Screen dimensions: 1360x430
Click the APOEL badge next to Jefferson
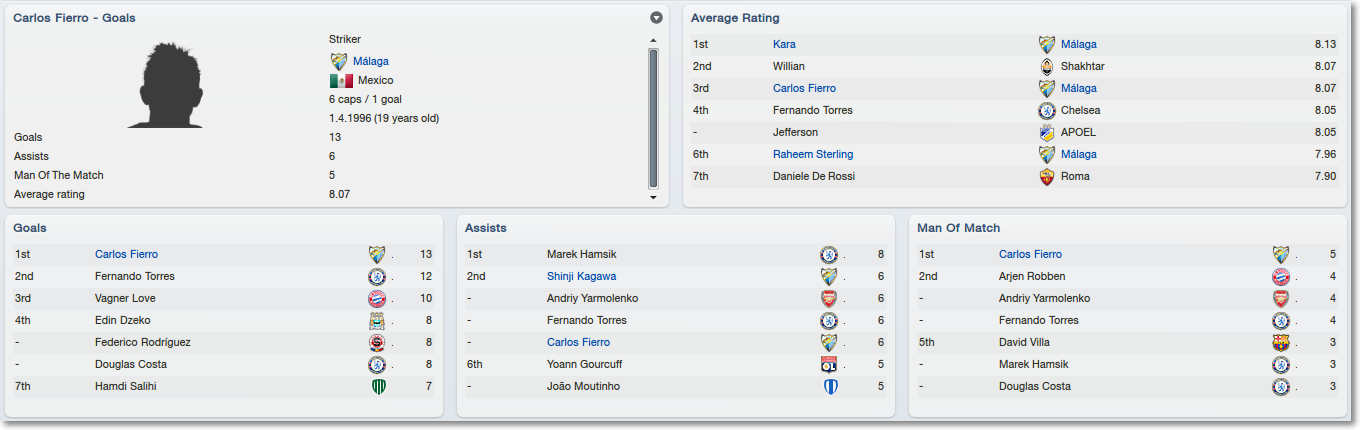1047,132
